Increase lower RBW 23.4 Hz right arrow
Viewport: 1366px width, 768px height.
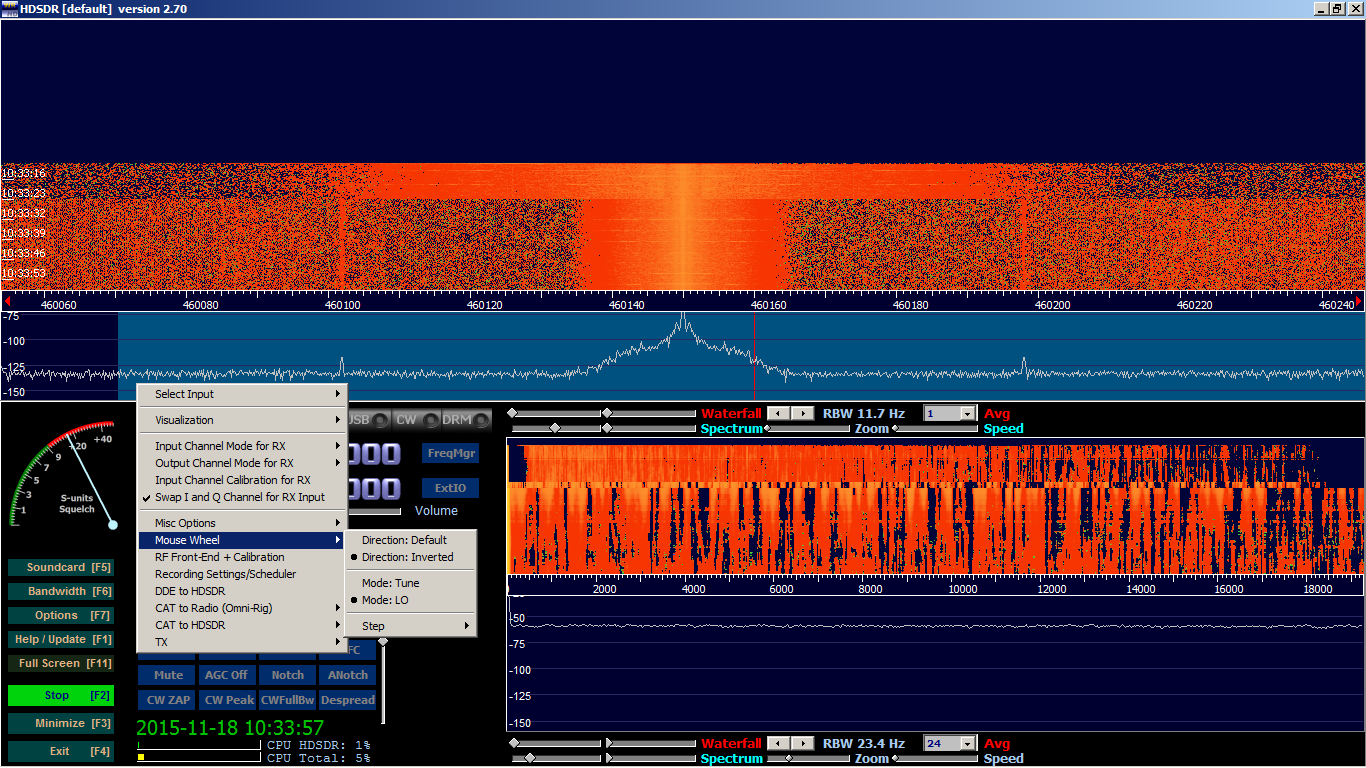coord(803,743)
